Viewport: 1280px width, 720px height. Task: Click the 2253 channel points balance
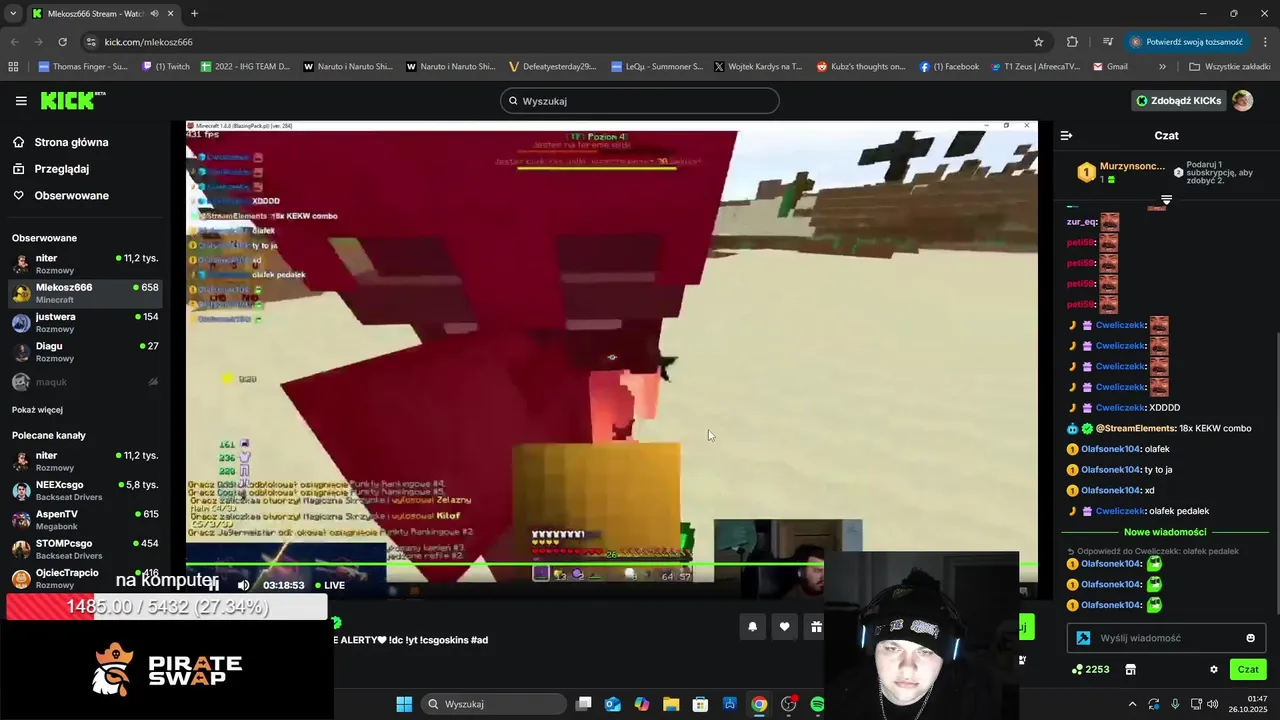(1090, 669)
